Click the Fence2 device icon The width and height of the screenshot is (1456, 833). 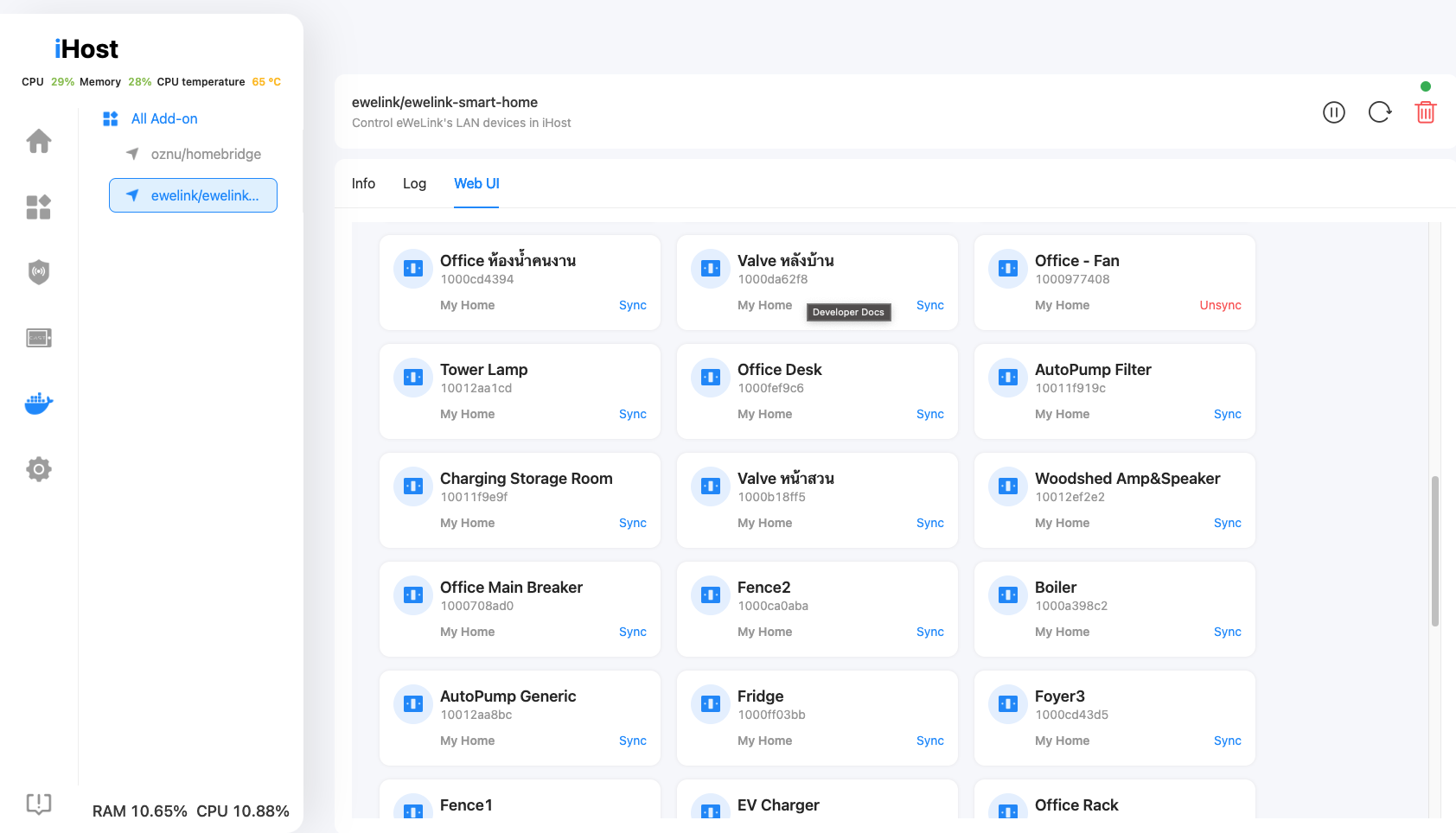711,595
